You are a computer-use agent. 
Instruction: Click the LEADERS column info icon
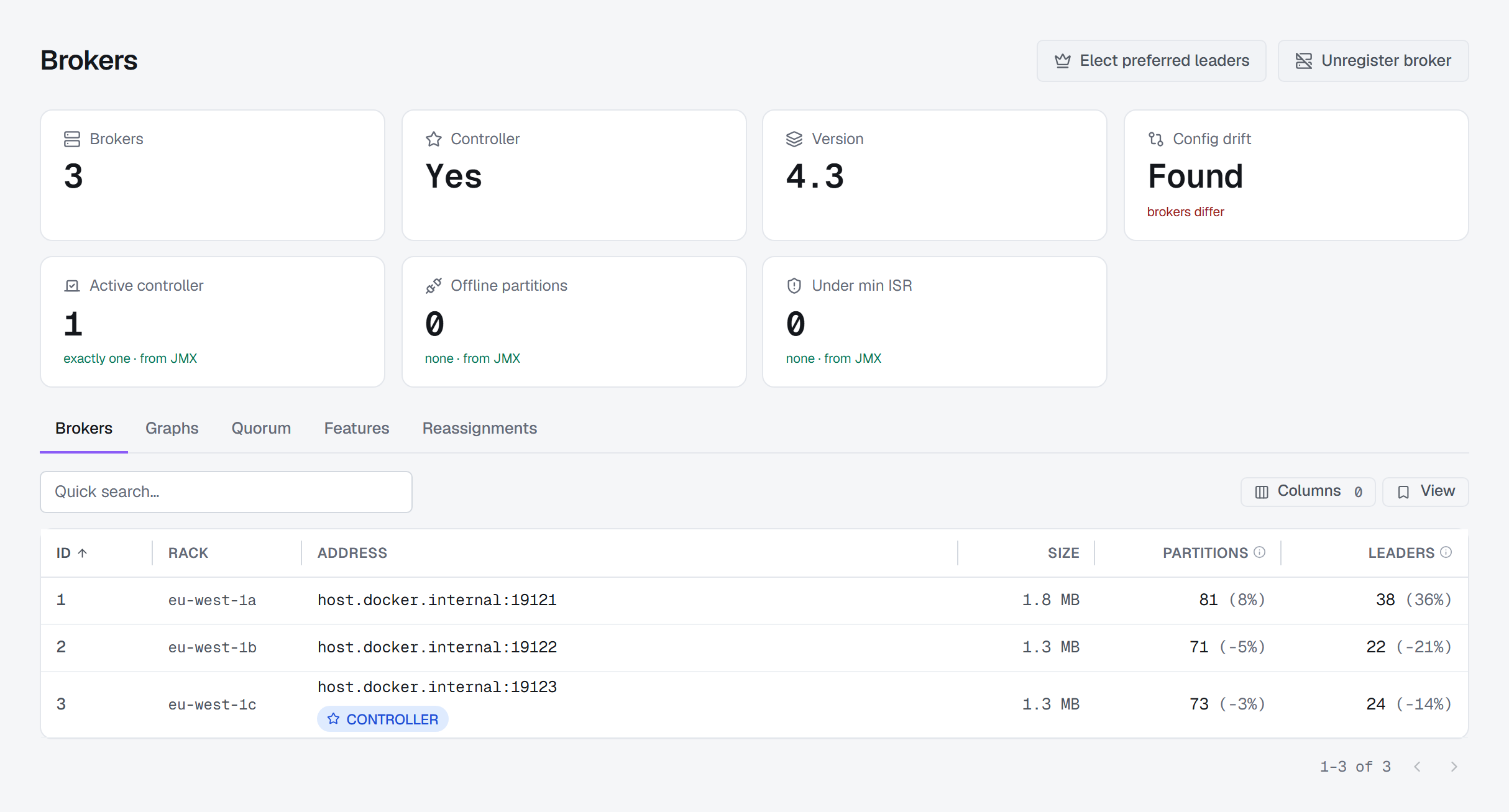1446,552
